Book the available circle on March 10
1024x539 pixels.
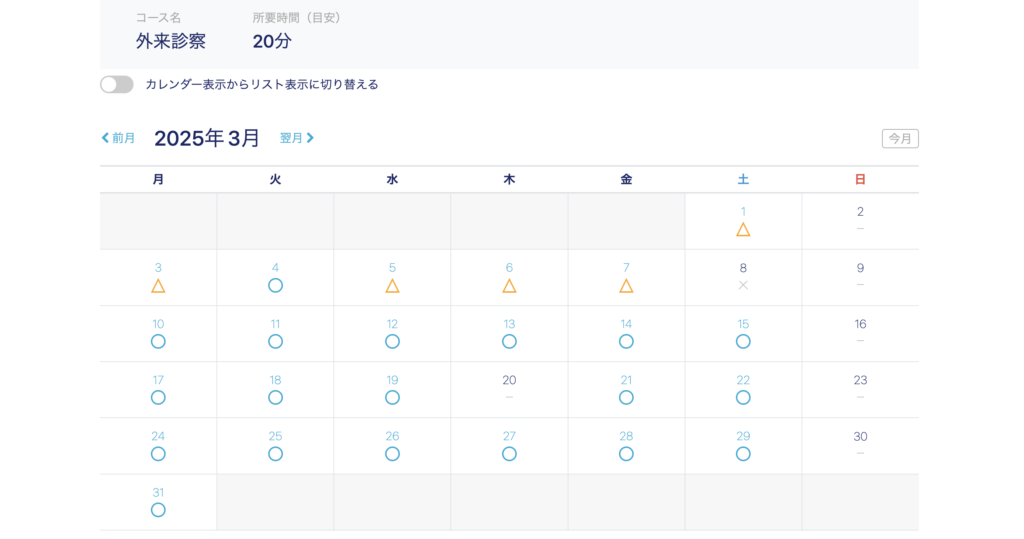[x=158, y=342]
